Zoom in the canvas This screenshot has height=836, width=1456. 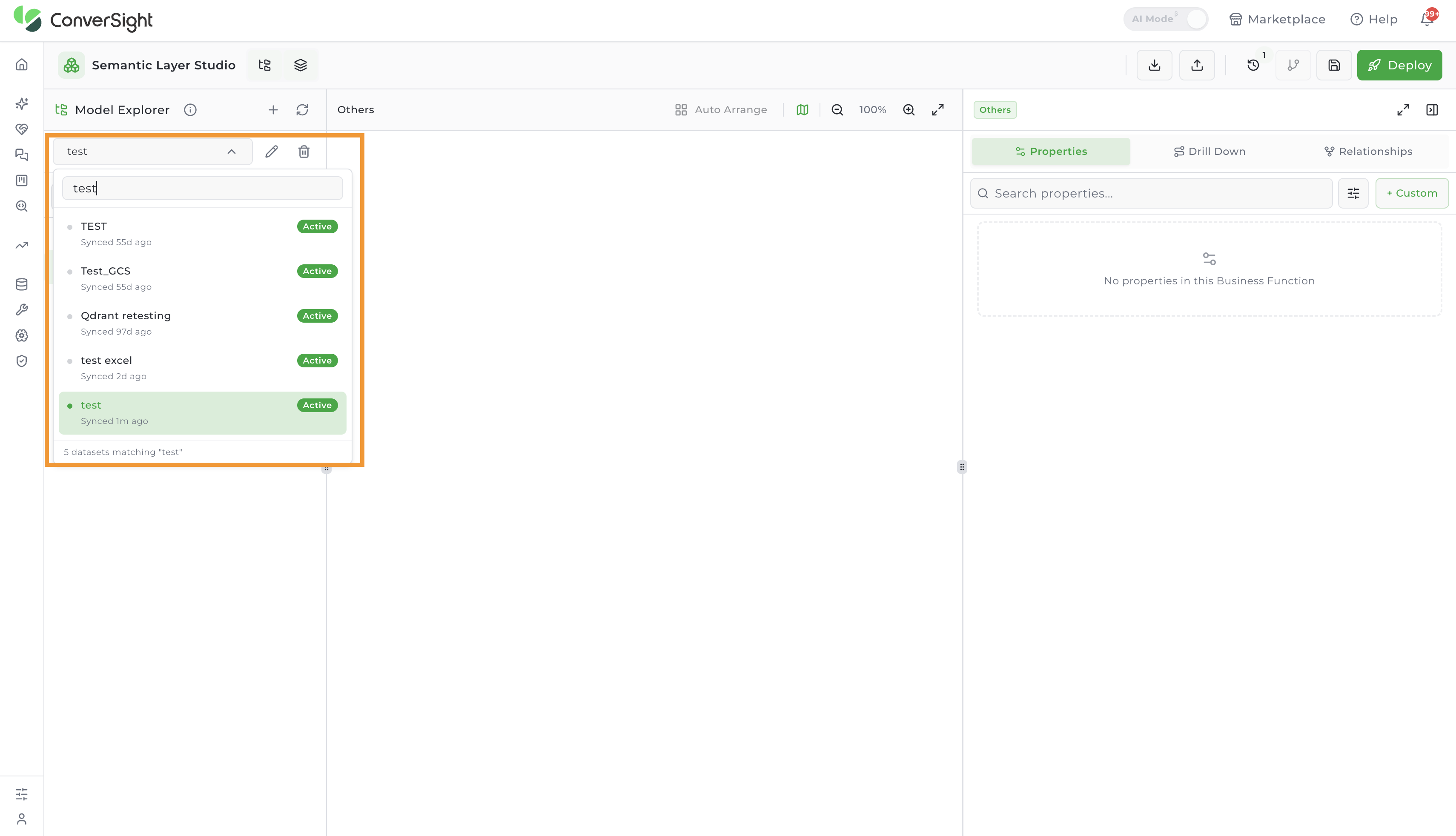click(x=909, y=110)
